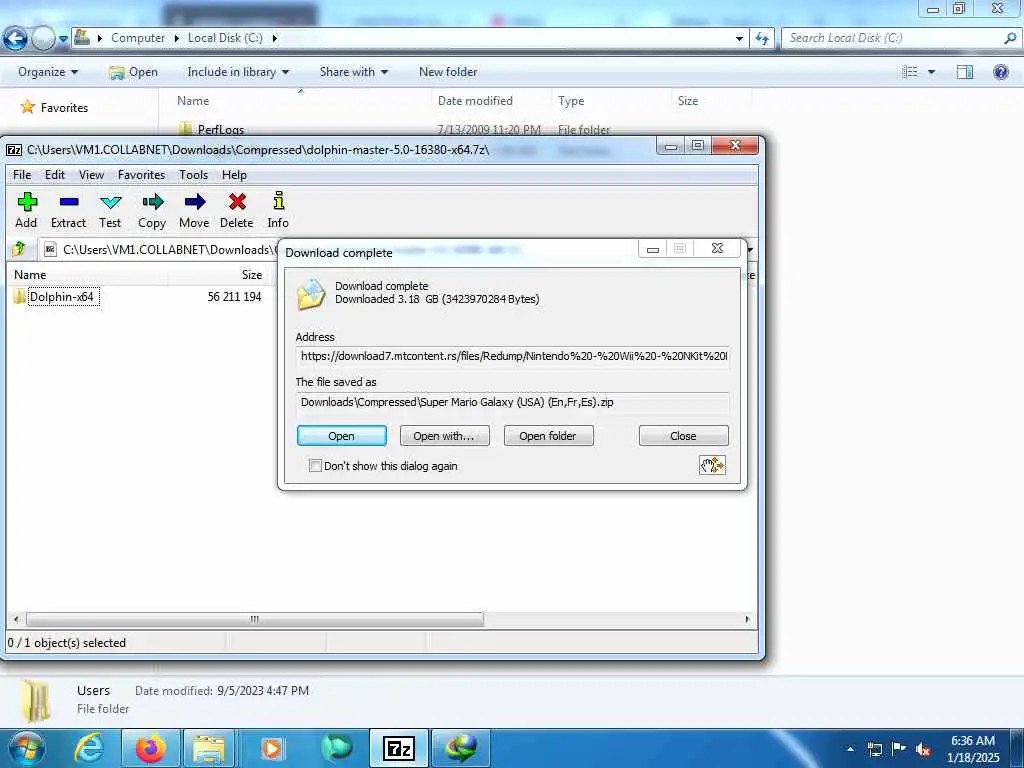Expand the Local Disk (C:) breadcrumb arrow

coord(274,39)
